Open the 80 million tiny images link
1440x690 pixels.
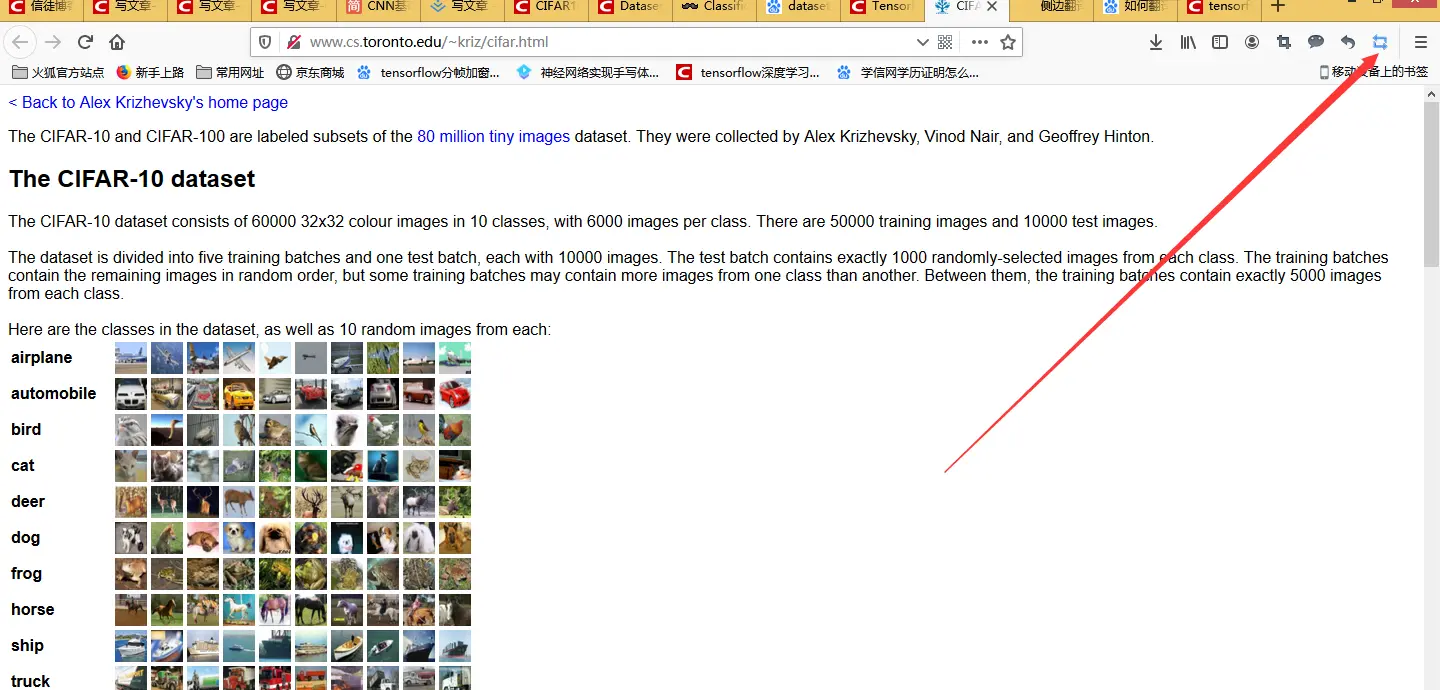coord(493,136)
